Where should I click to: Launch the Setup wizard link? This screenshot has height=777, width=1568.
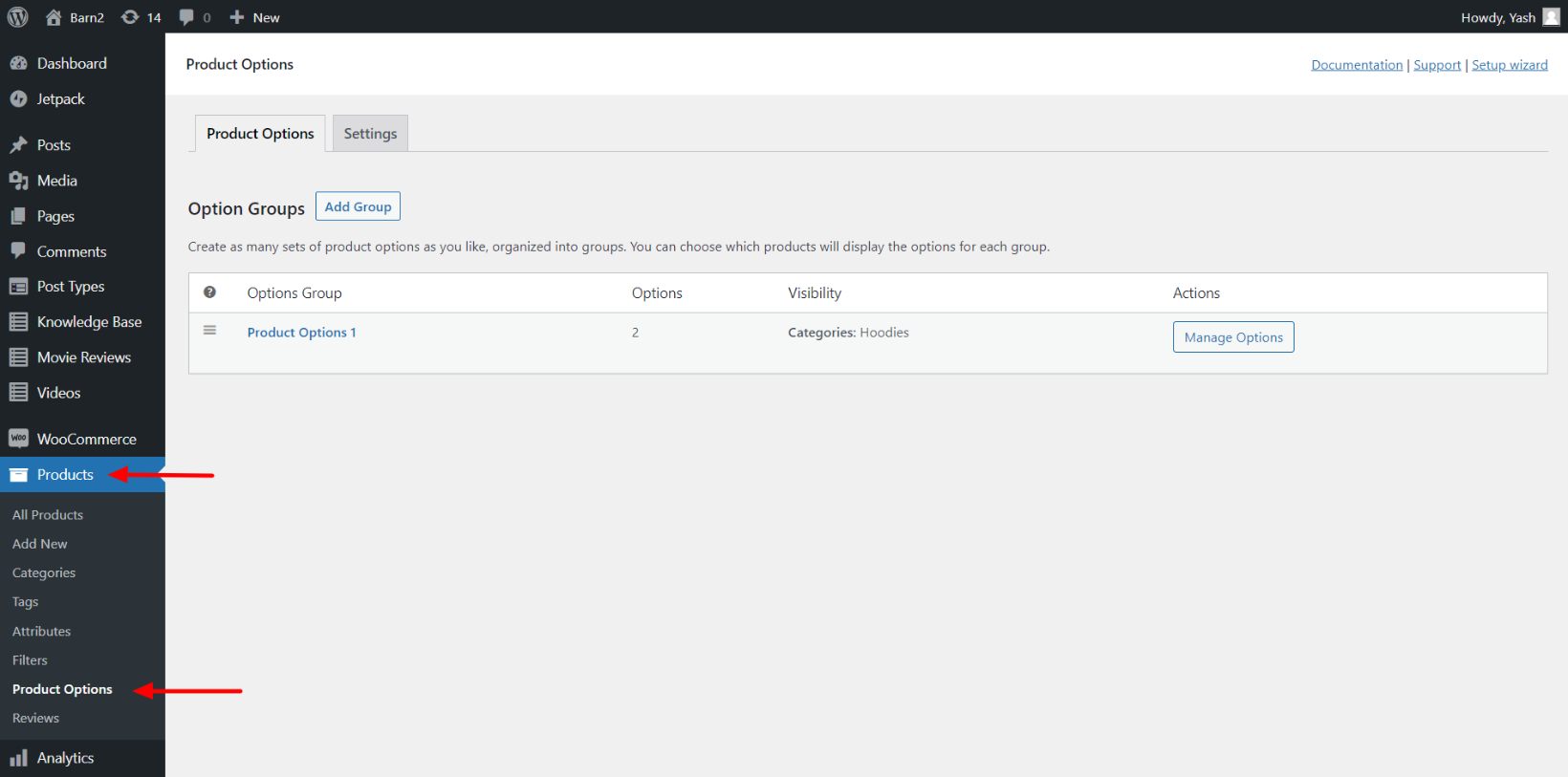[x=1509, y=65]
